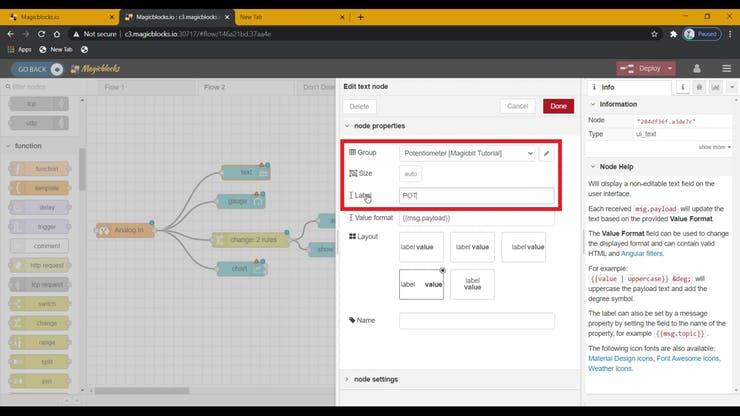Image resolution: width=740 pixels, height=416 pixels.
Task: Expand the node settings section
Action: pos(376,379)
